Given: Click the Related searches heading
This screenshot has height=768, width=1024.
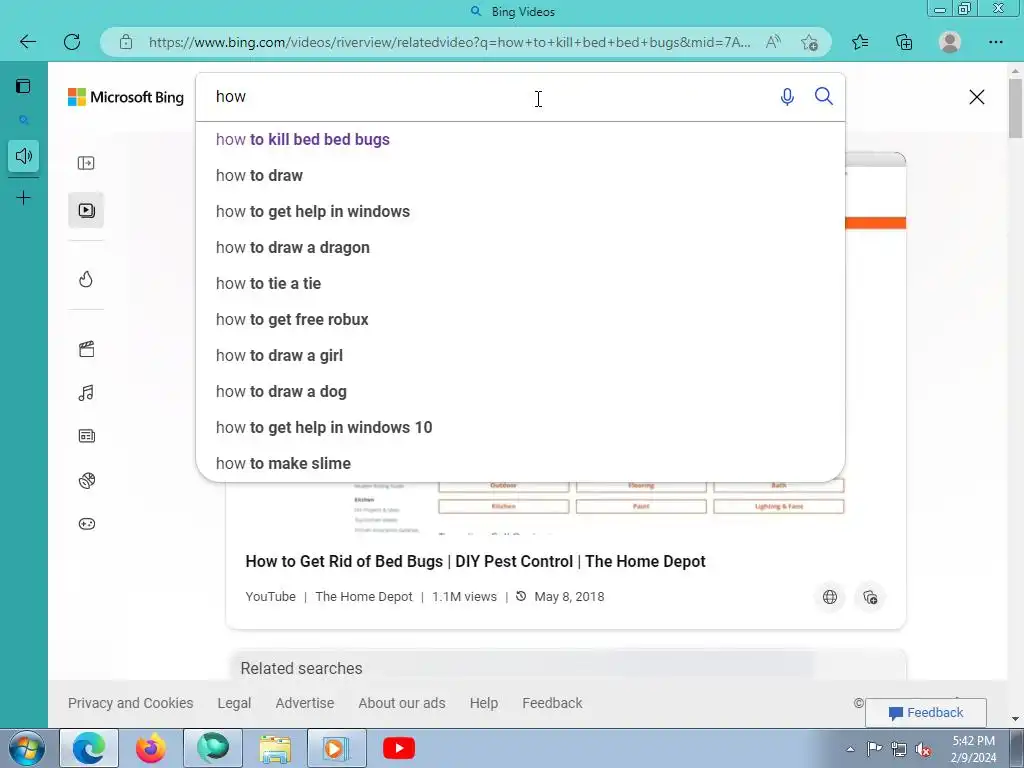Looking at the screenshot, I should (x=301, y=669).
